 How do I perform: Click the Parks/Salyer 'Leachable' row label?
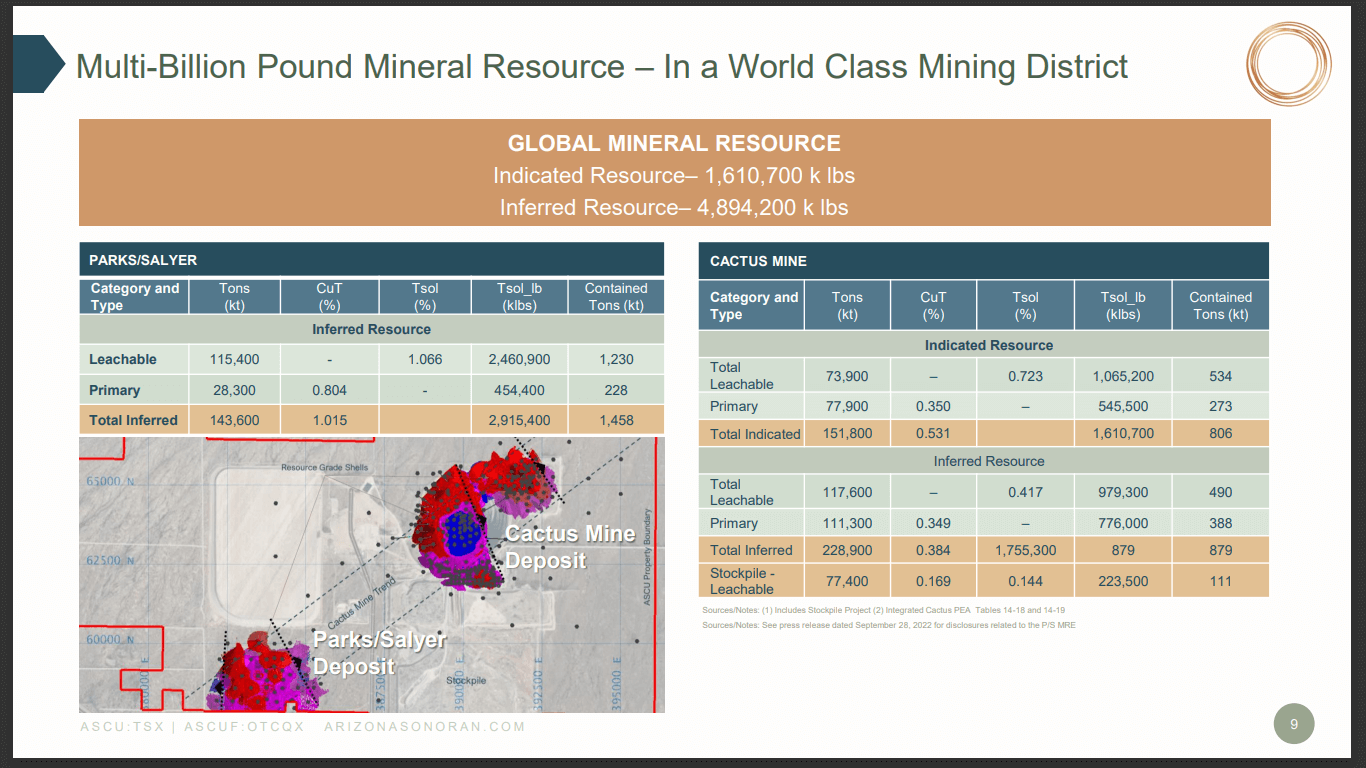pos(123,359)
